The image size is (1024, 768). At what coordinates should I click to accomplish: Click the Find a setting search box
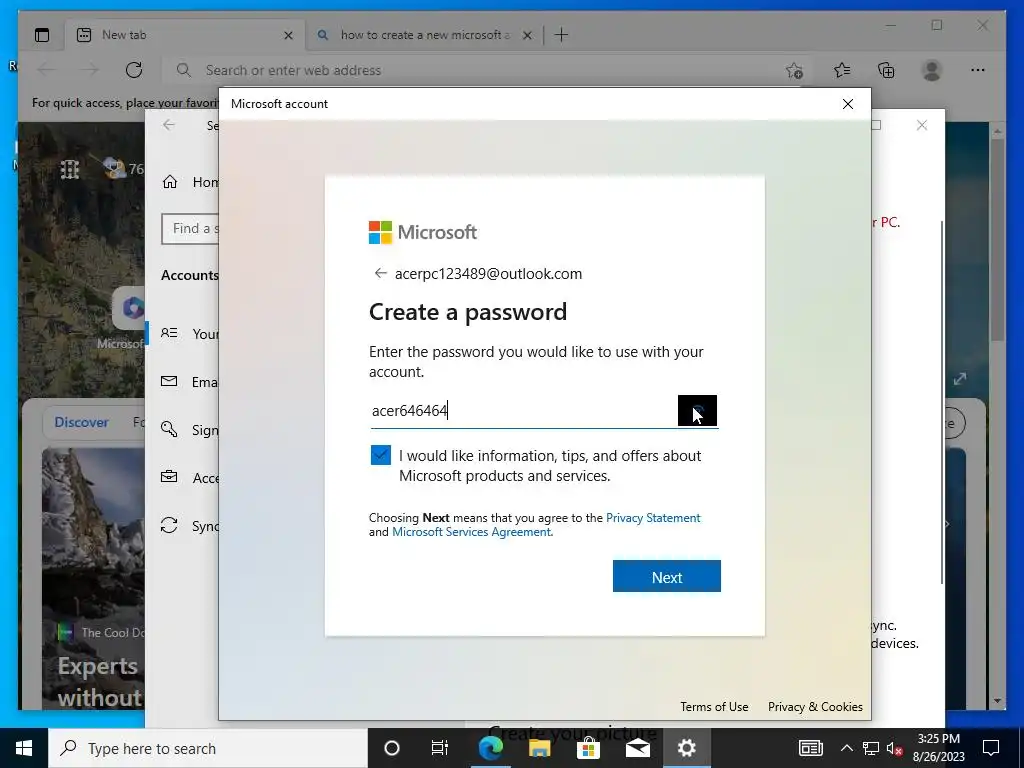click(x=190, y=229)
